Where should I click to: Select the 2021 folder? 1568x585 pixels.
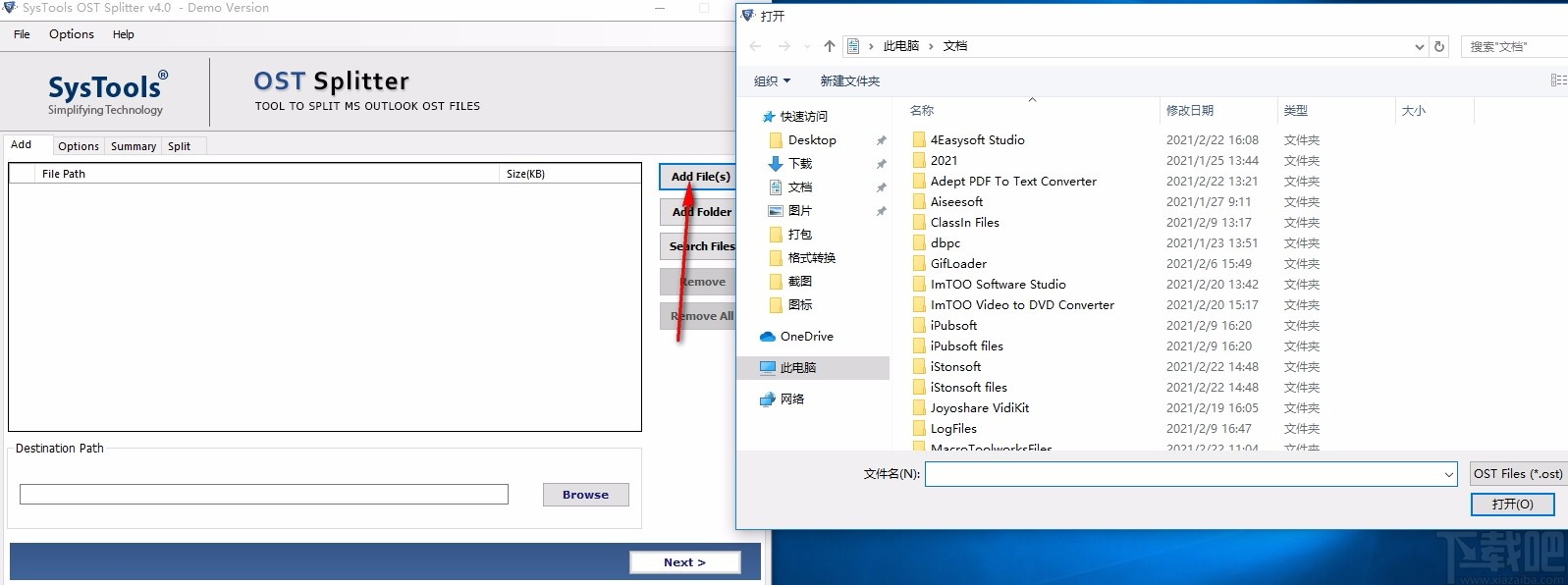pos(944,161)
